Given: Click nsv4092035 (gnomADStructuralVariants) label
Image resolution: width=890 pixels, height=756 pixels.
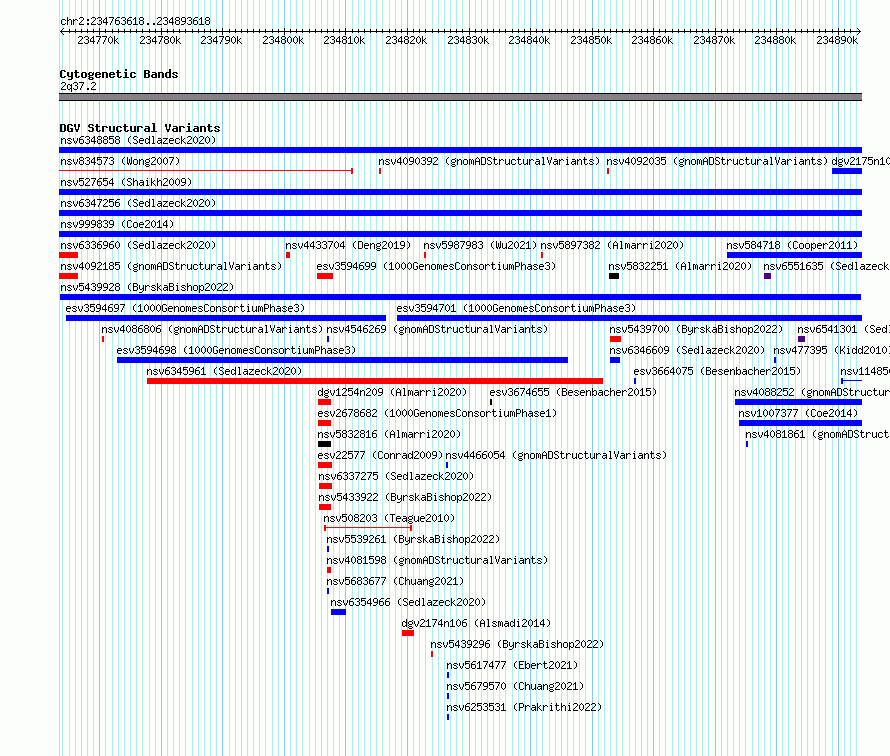Looking at the screenshot, I should [x=717, y=161].
